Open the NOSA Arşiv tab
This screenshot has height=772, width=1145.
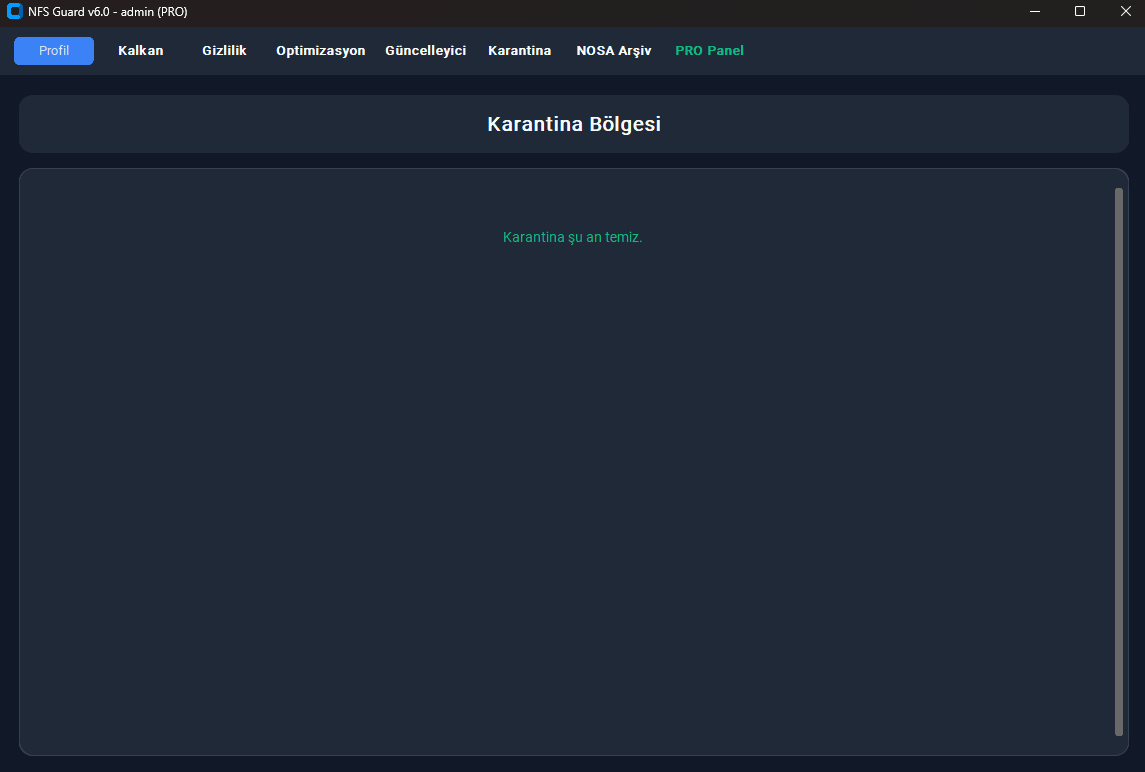coord(613,50)
